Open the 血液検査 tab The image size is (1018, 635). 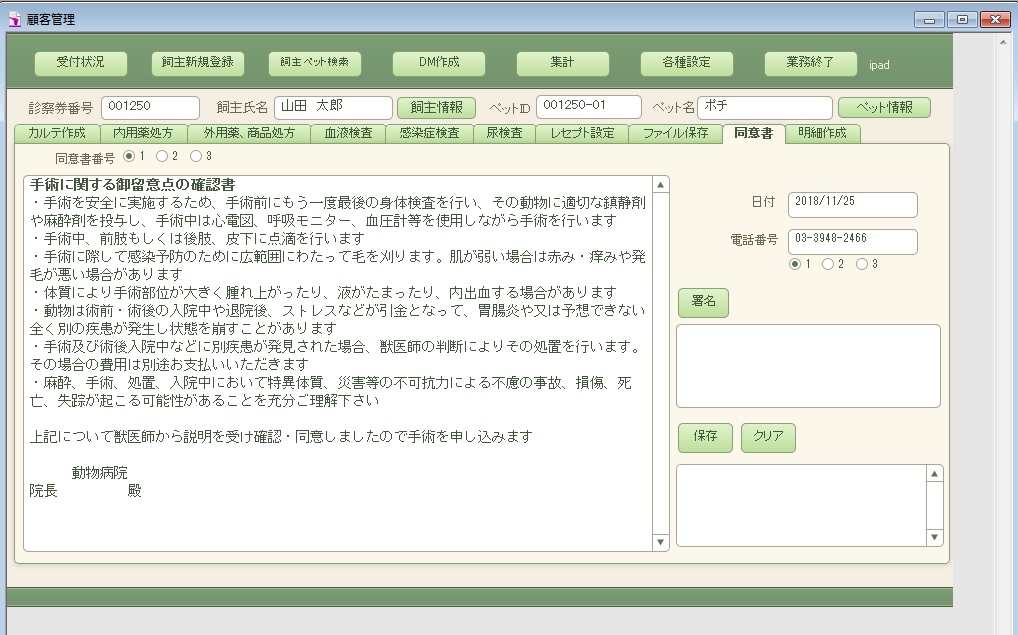pyautogui.click(x=347, y=134)
